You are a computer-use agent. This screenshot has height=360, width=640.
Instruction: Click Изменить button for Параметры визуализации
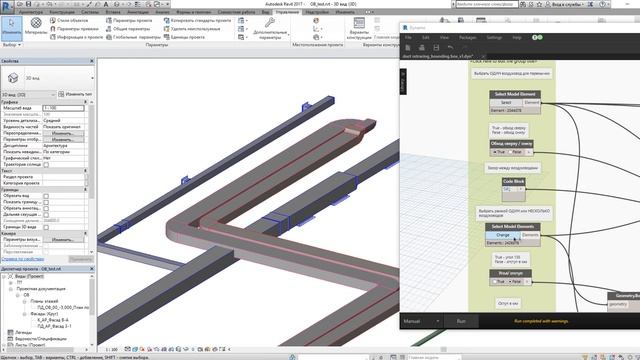click(63, 240)
